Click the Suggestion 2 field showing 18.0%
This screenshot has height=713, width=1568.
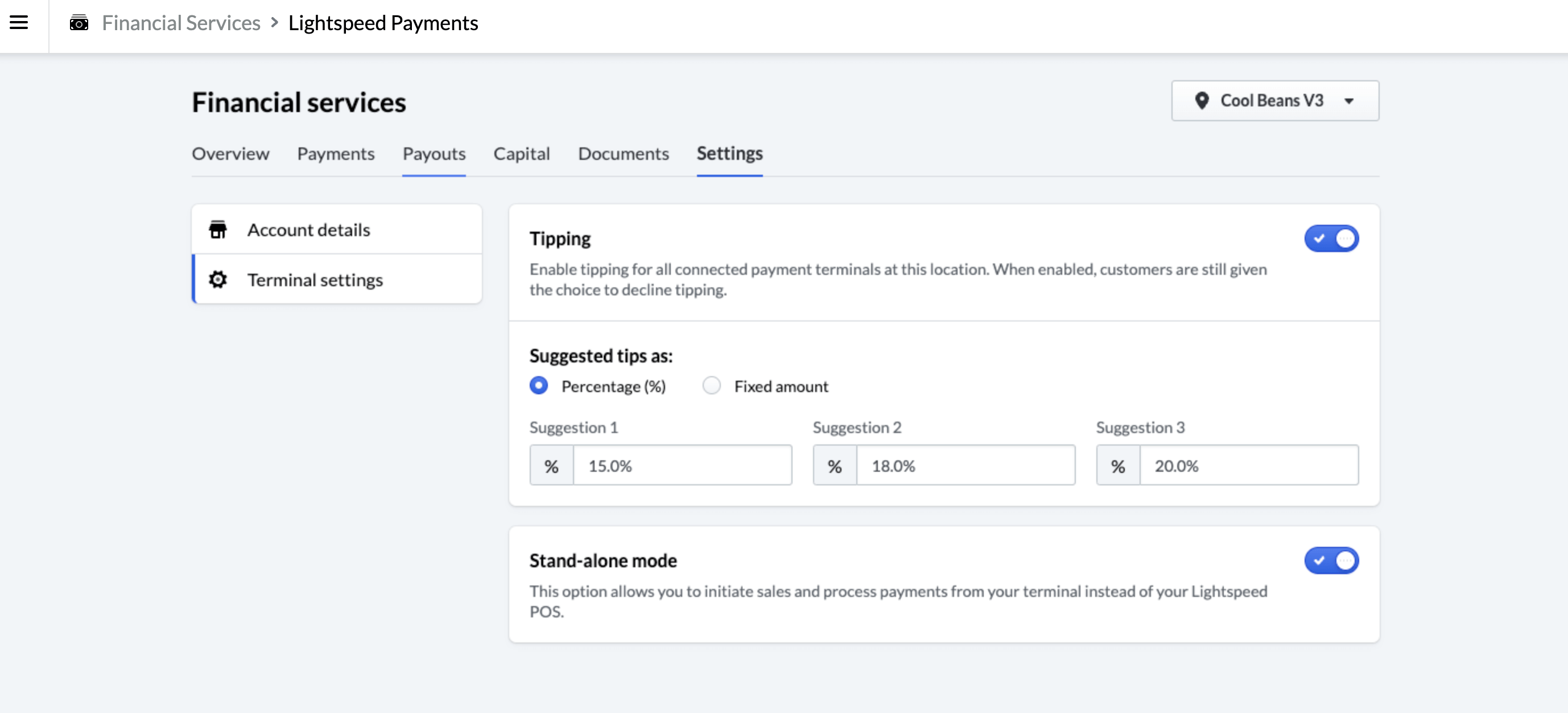click(x=965, y=465)
